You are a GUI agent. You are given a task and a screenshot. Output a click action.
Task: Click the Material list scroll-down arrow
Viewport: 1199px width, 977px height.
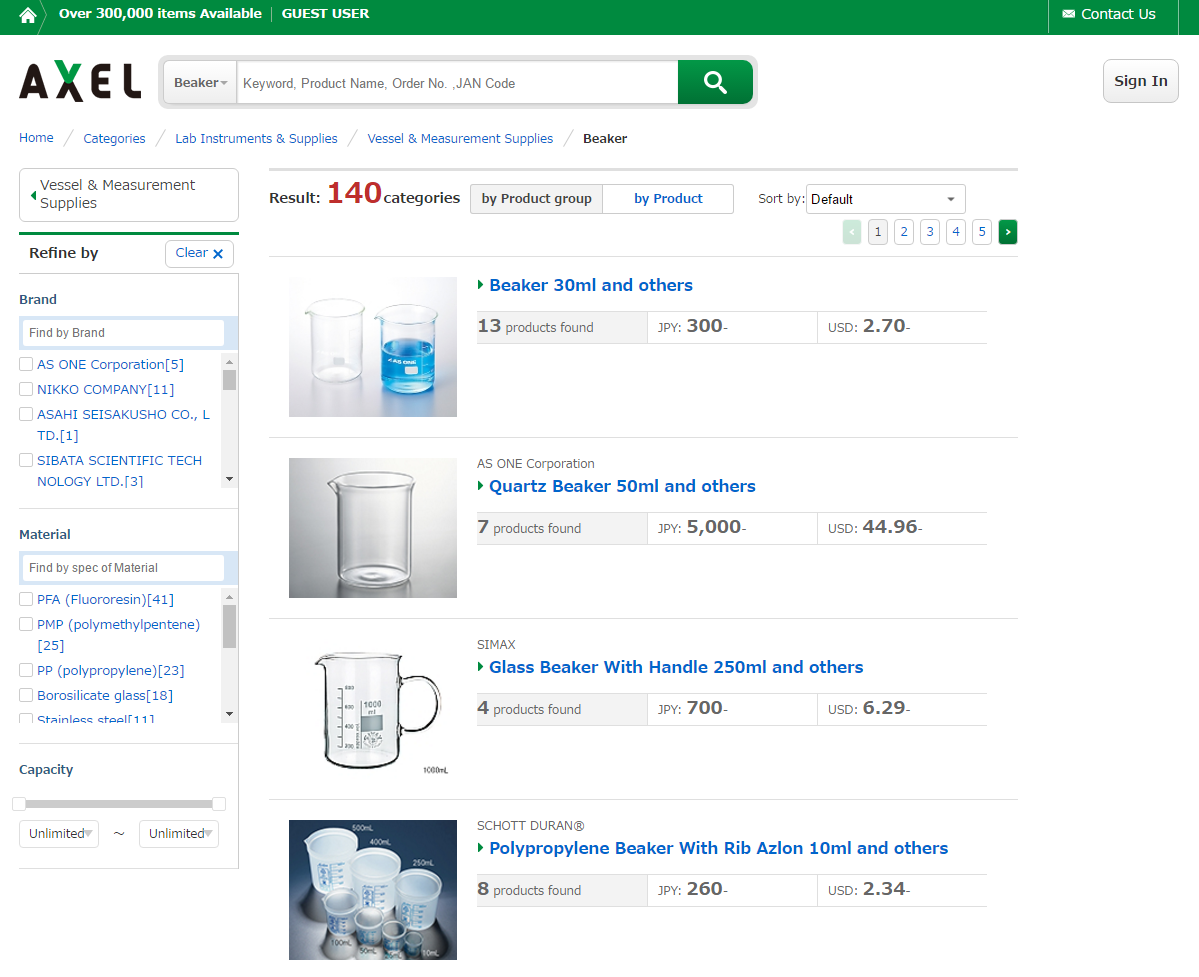(x=229, y=714)
